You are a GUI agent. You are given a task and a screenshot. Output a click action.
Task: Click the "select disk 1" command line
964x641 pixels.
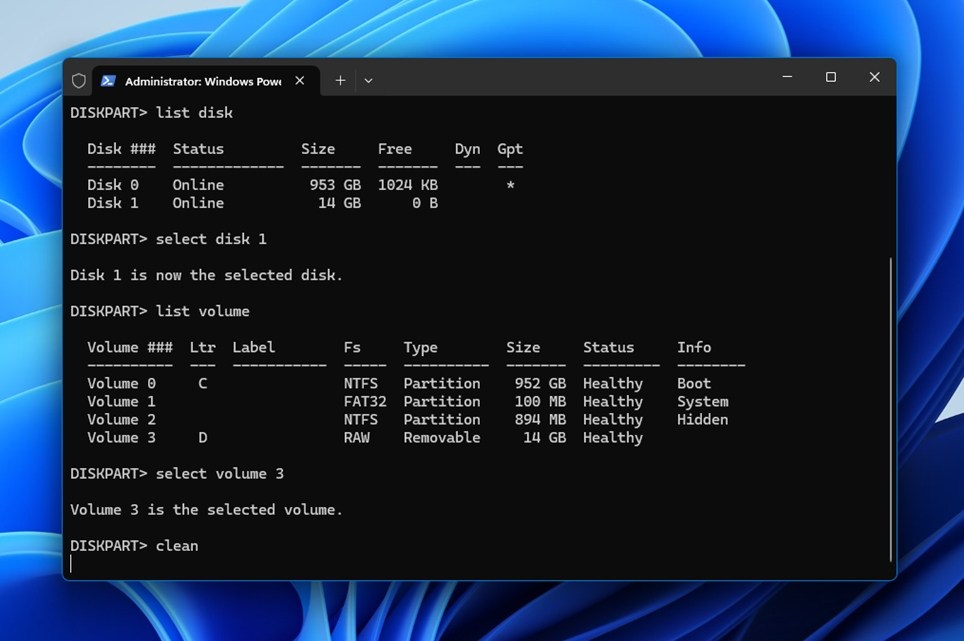(x=168, y=239)
